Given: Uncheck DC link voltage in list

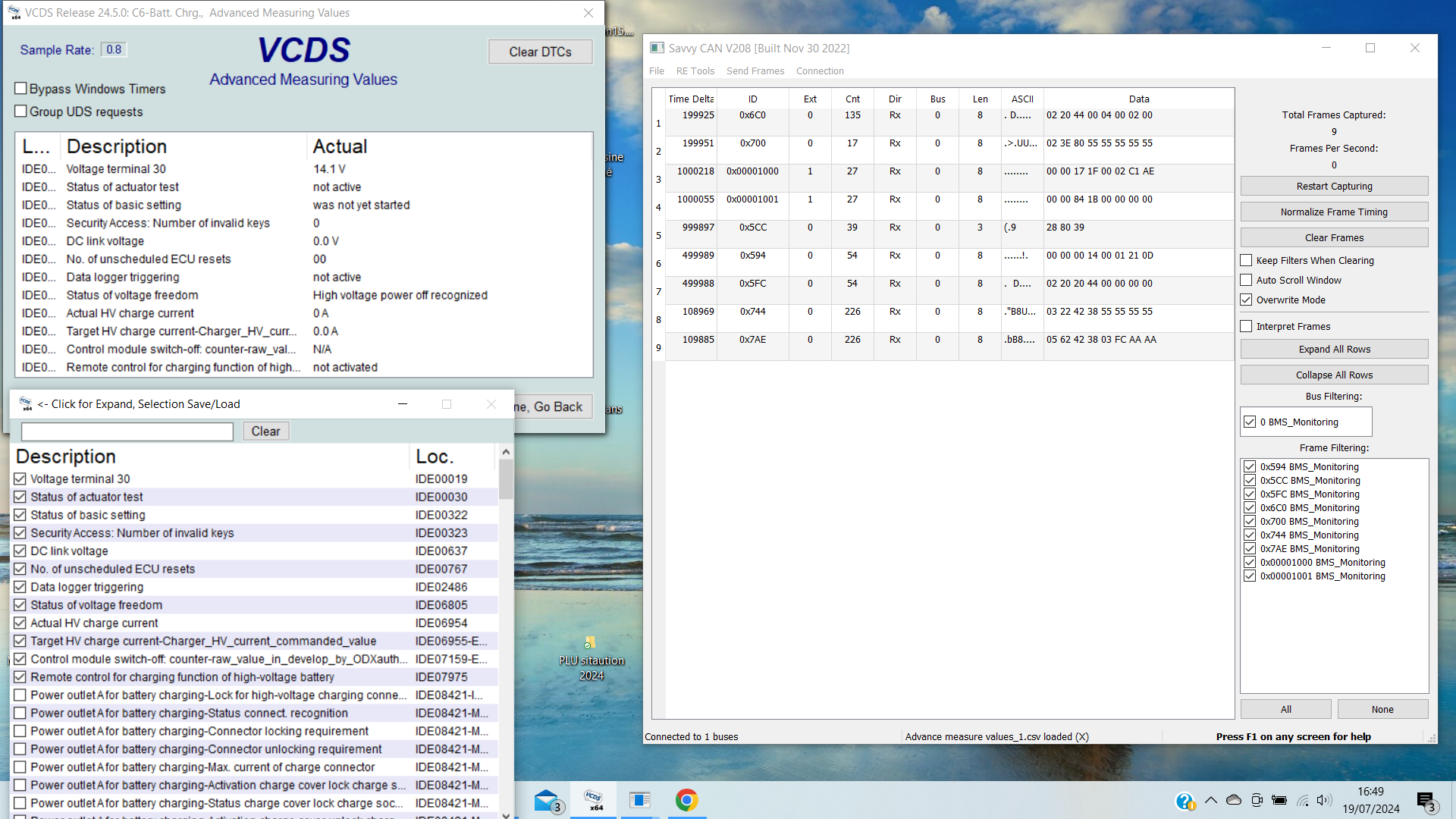Looking at the screenshot, I should (20, 551).
